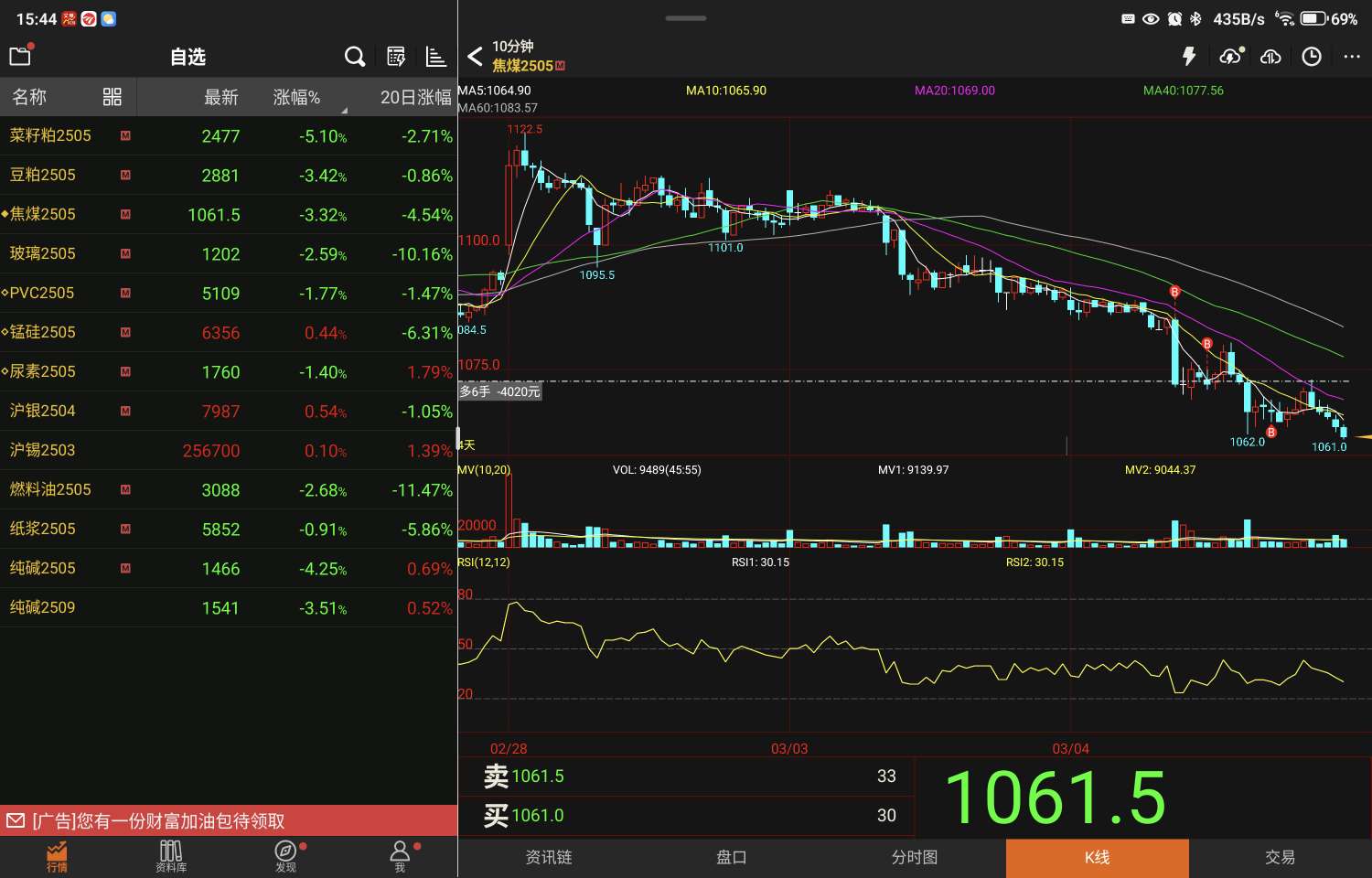Tap the Wi-Fi status icon
This screenshot has width=1372, height=878.
tap(1285, 18)
